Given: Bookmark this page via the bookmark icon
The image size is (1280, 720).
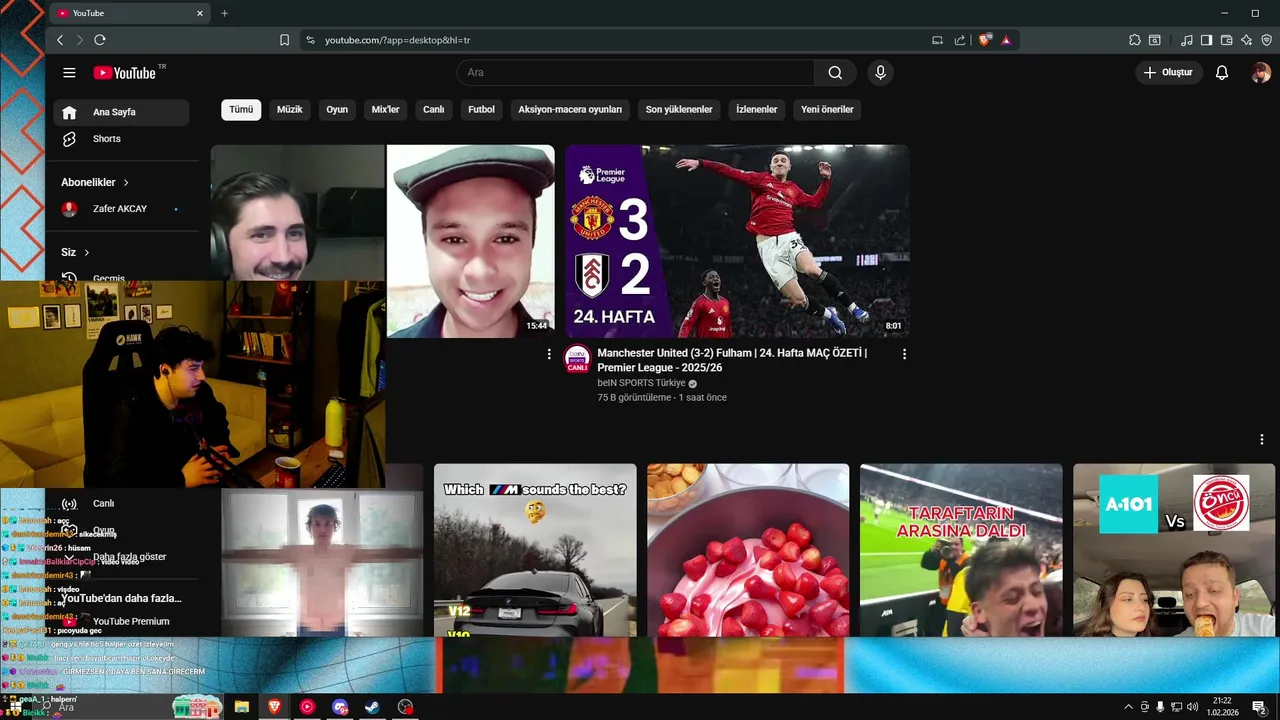Looking at the screenshot, I should click(284, 40).
